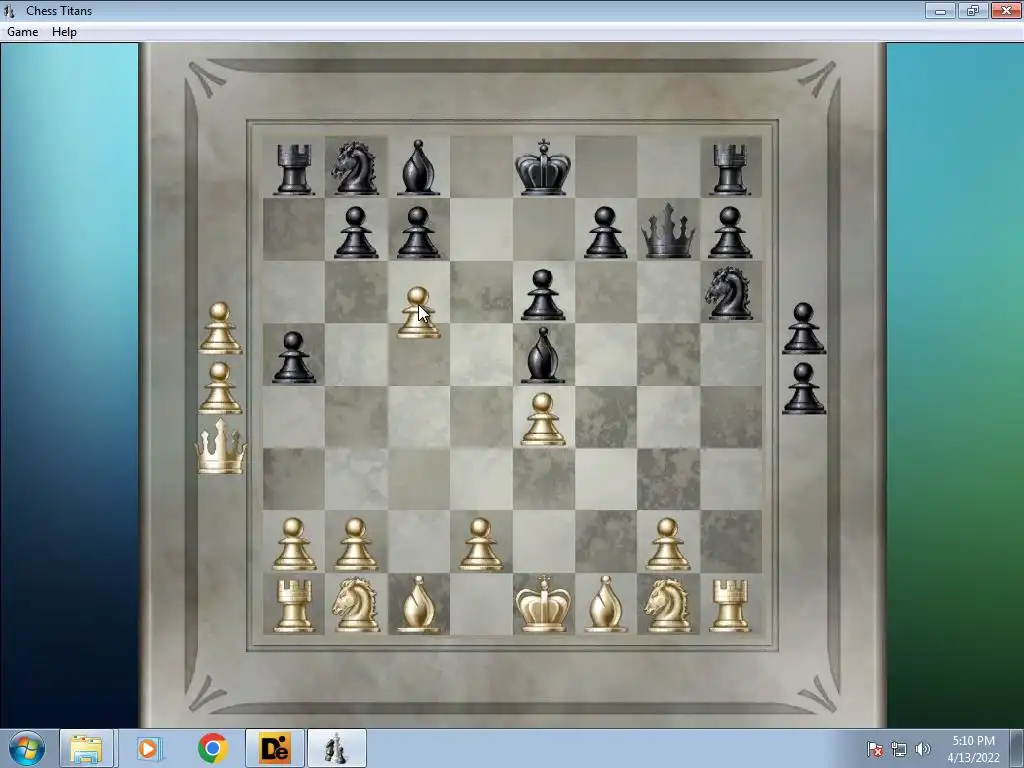Open the Action Center flag icon
Screen dimensions: 1024x768
874,749
